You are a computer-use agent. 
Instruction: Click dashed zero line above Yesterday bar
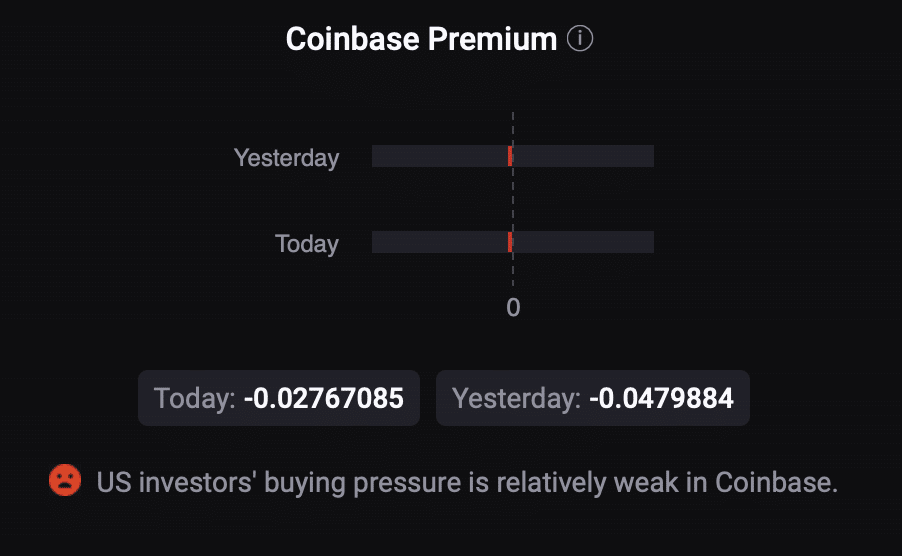coord(513,127)
